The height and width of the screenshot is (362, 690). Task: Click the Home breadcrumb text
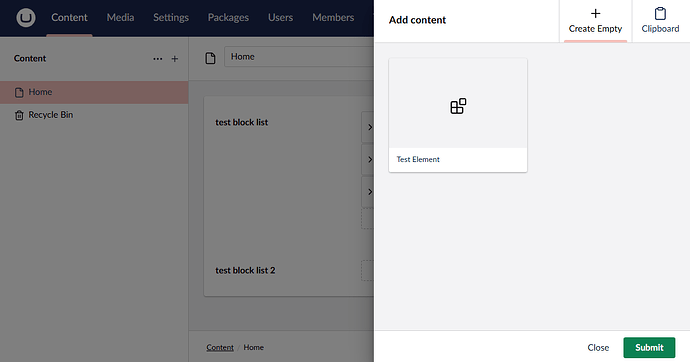pos(254,347)
